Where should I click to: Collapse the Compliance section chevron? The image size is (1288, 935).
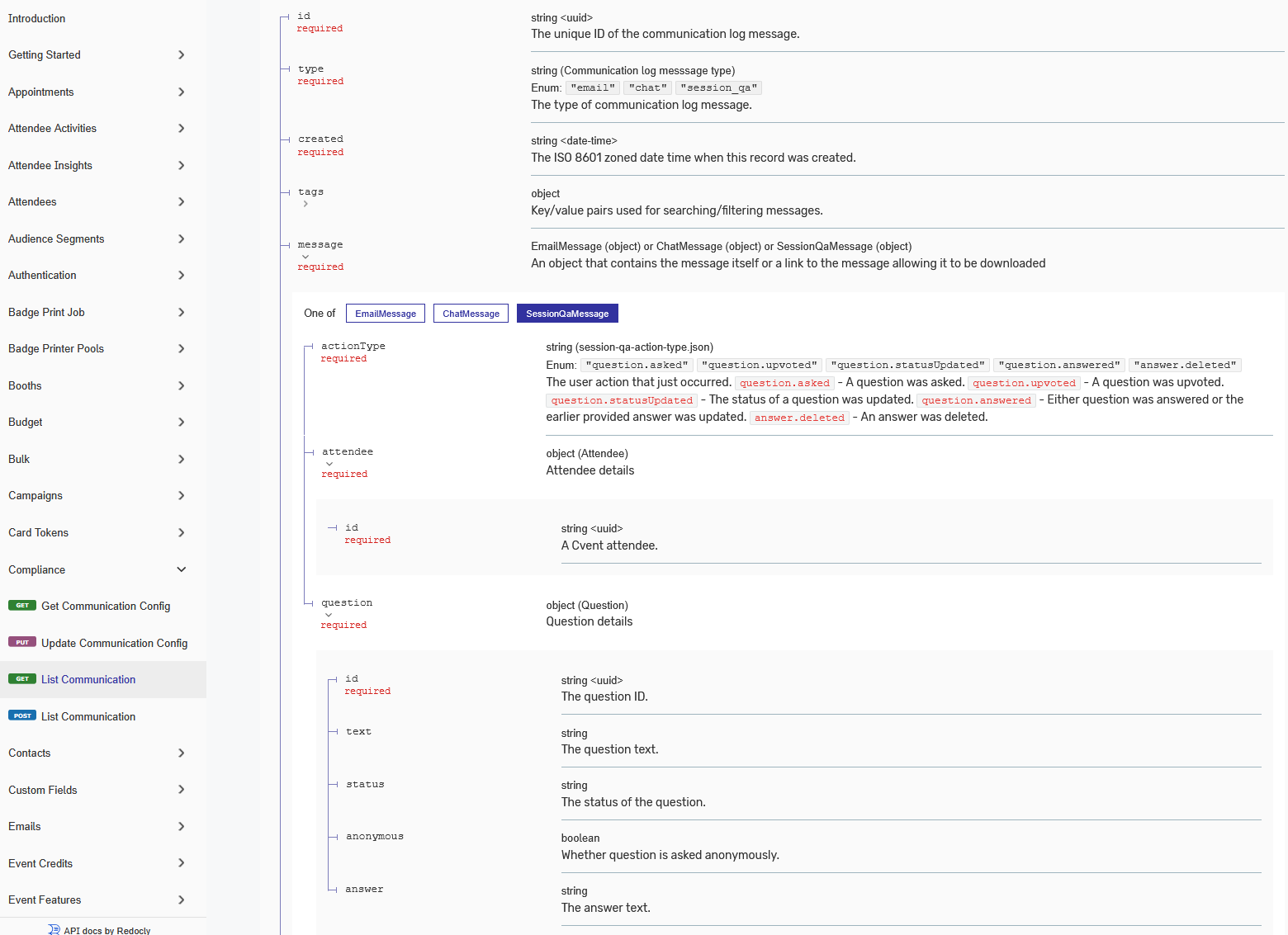(x=182, y=569)
